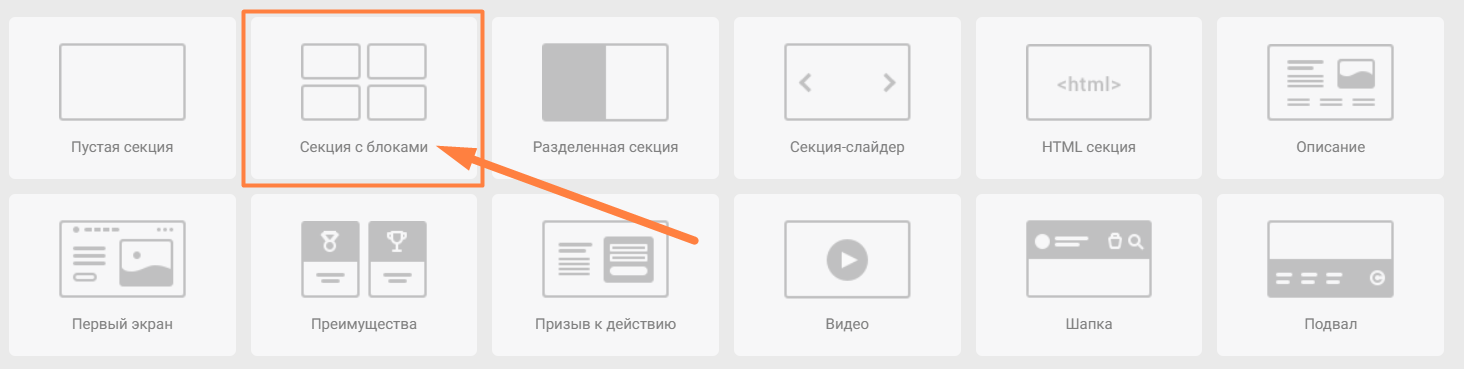The height and width of the screenshot is (369, 1464).
Task: Select the Секция-слайдер arrows icon
Action: (x=847, y=82)
